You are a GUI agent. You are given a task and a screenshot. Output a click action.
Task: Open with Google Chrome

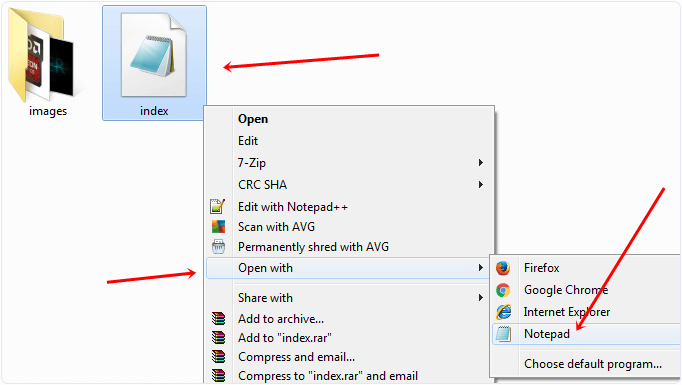pyautogui.click(x=566, y=290)
